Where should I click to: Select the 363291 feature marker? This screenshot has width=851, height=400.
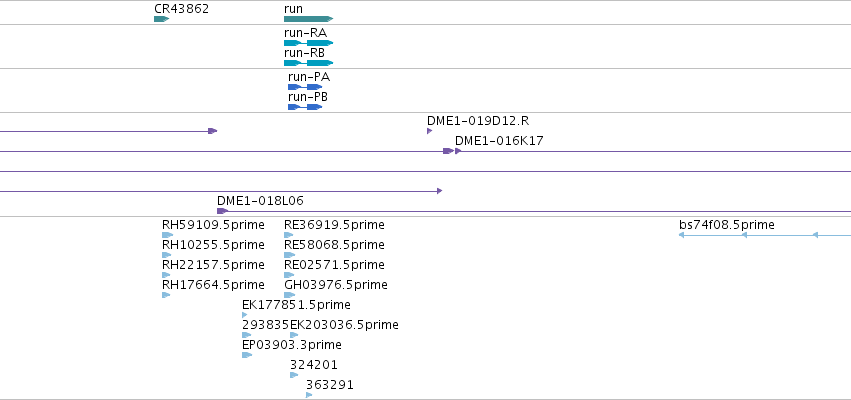point(309,395)
